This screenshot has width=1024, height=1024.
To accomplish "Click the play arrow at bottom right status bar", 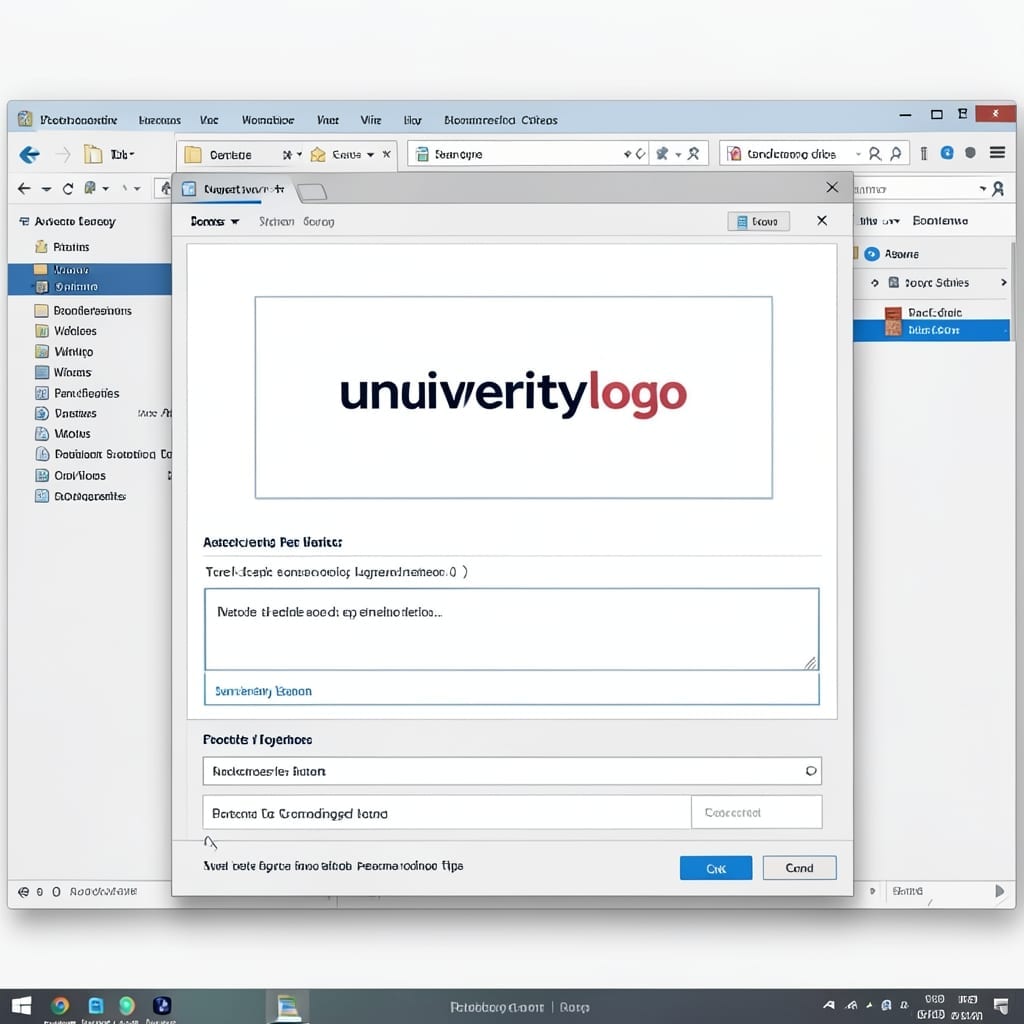I will [x=999, y=891].
